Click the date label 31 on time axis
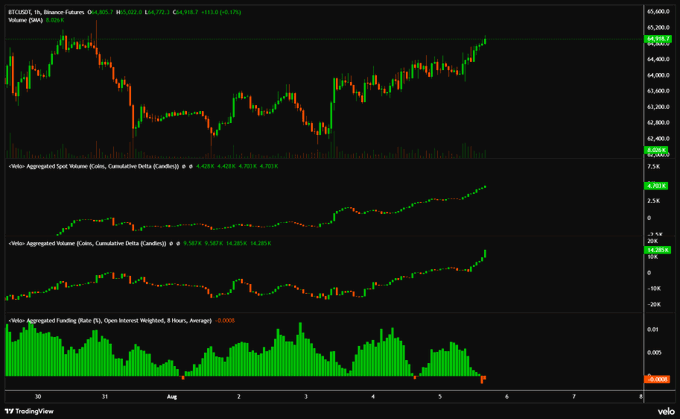 click(105, 396)
